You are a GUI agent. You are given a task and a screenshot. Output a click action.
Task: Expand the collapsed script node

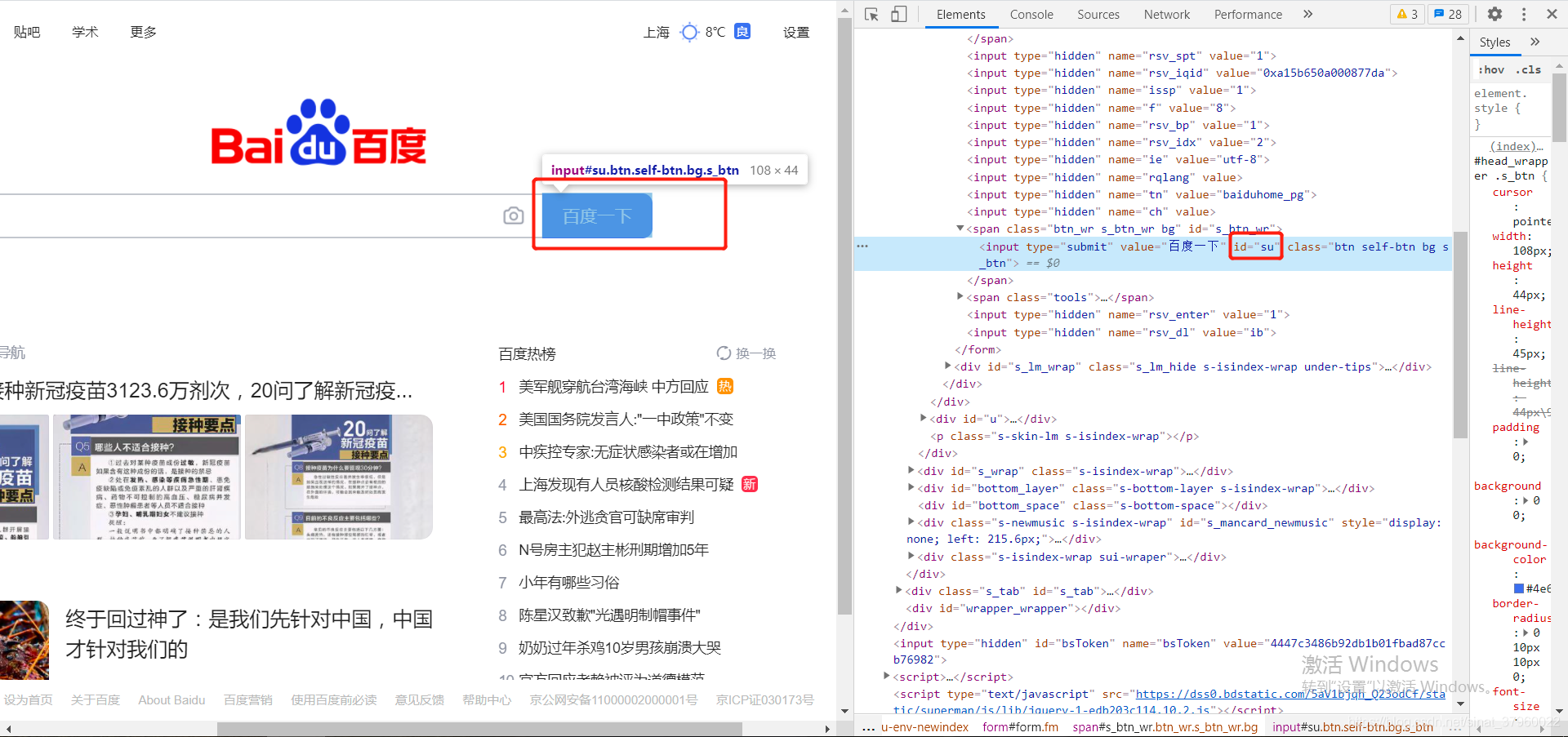point(887,676)
